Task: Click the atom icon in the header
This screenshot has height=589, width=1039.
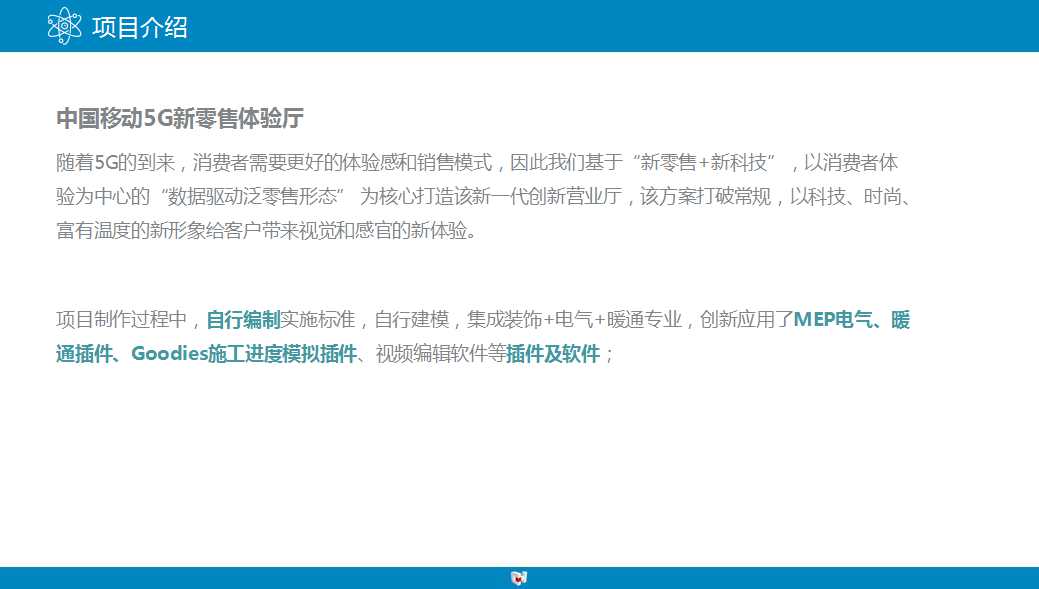Action: [64, 25]
